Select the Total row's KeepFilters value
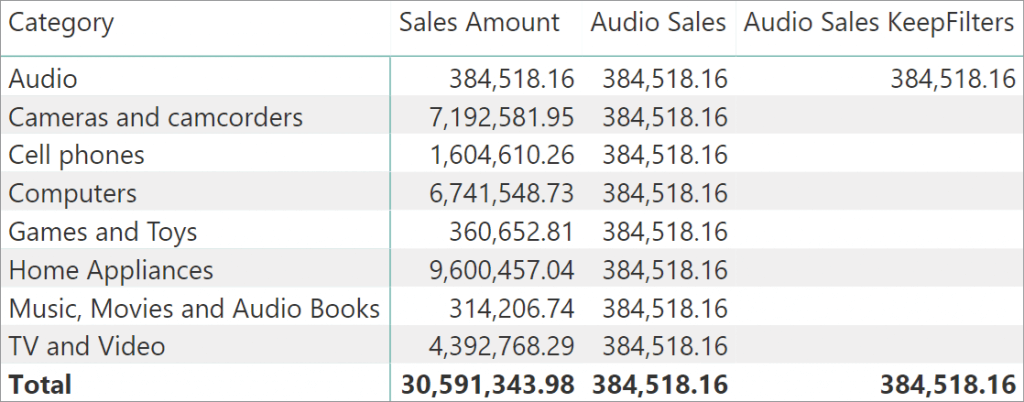Screen dimensions: 1024x402 coord(947,384)
